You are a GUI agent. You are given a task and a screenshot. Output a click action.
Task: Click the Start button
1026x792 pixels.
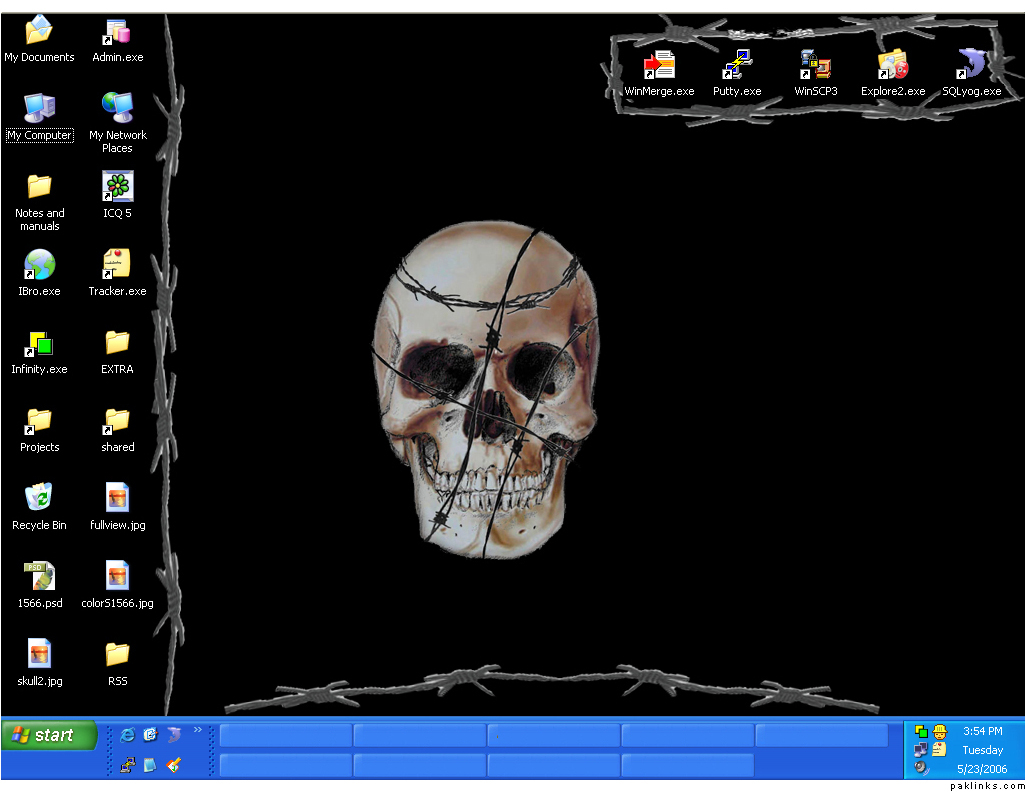tap(49, 735)
